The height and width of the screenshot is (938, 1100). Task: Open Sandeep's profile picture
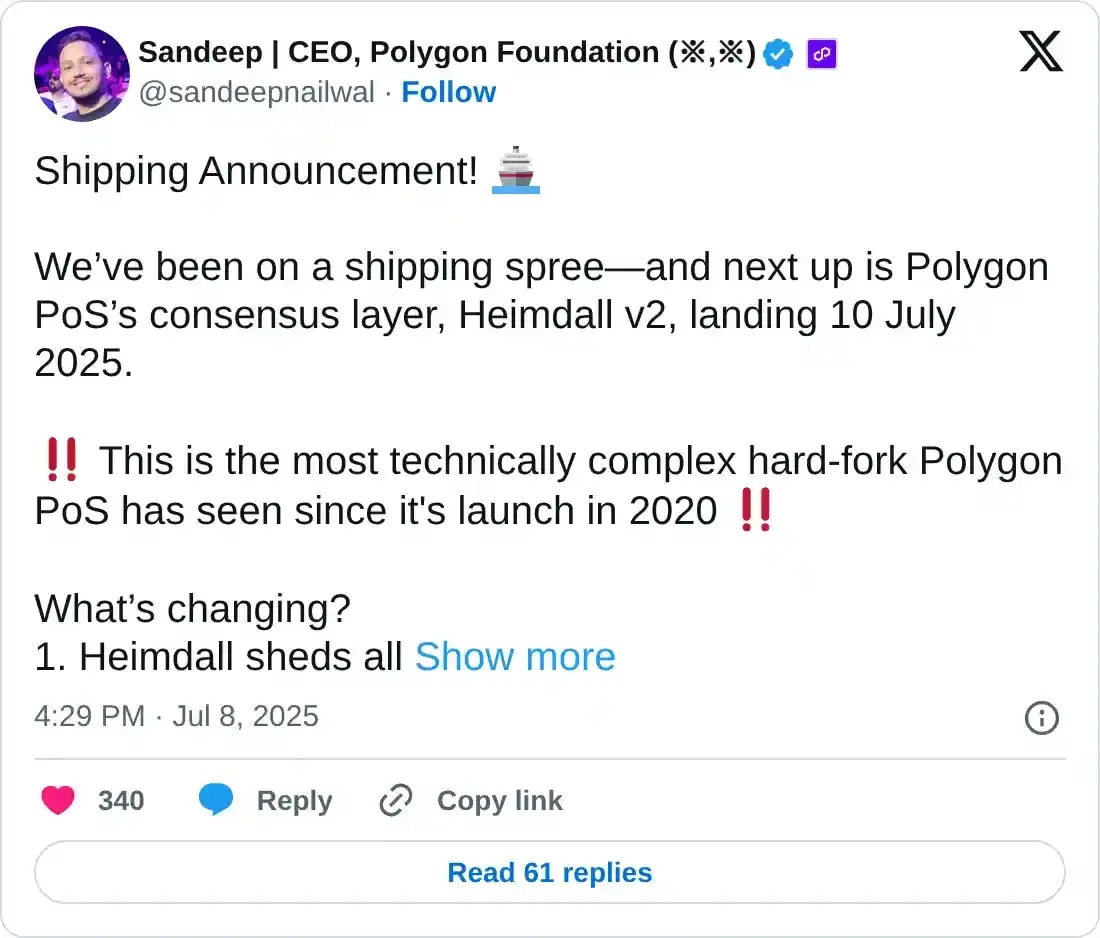coord(81,73)
